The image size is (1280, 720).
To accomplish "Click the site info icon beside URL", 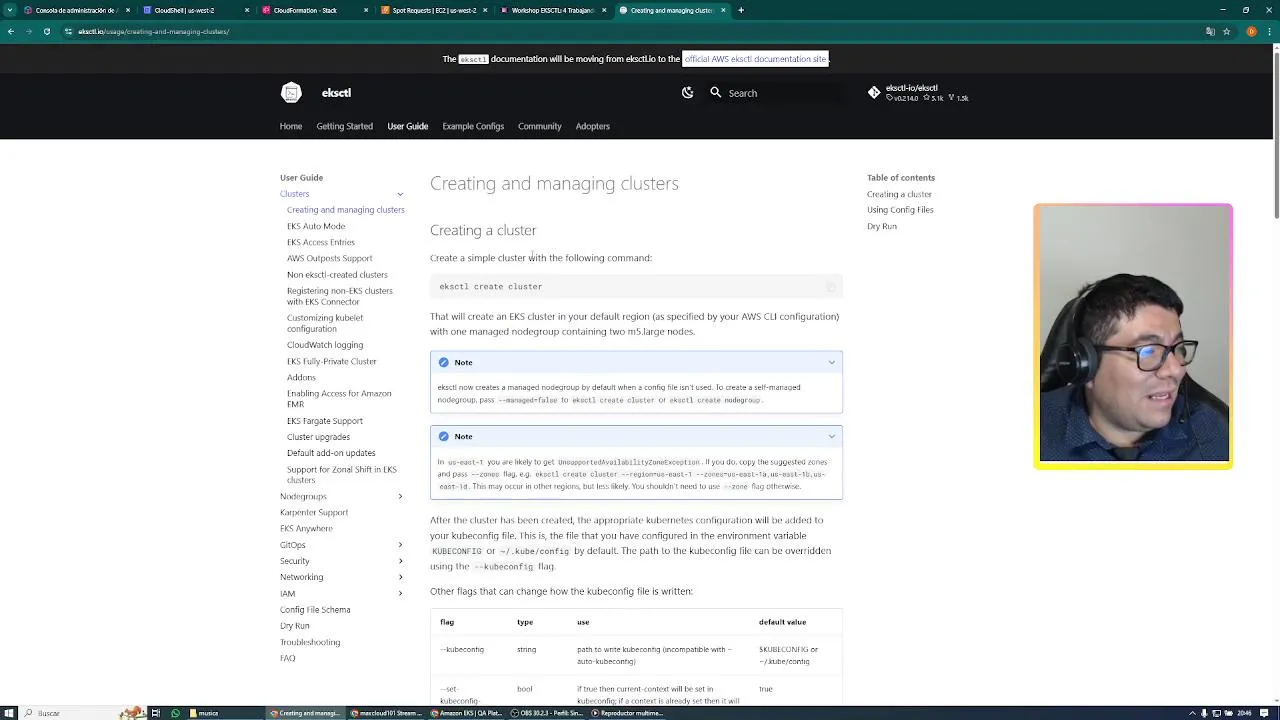I will pyautogui.click(x=68, y=31).
